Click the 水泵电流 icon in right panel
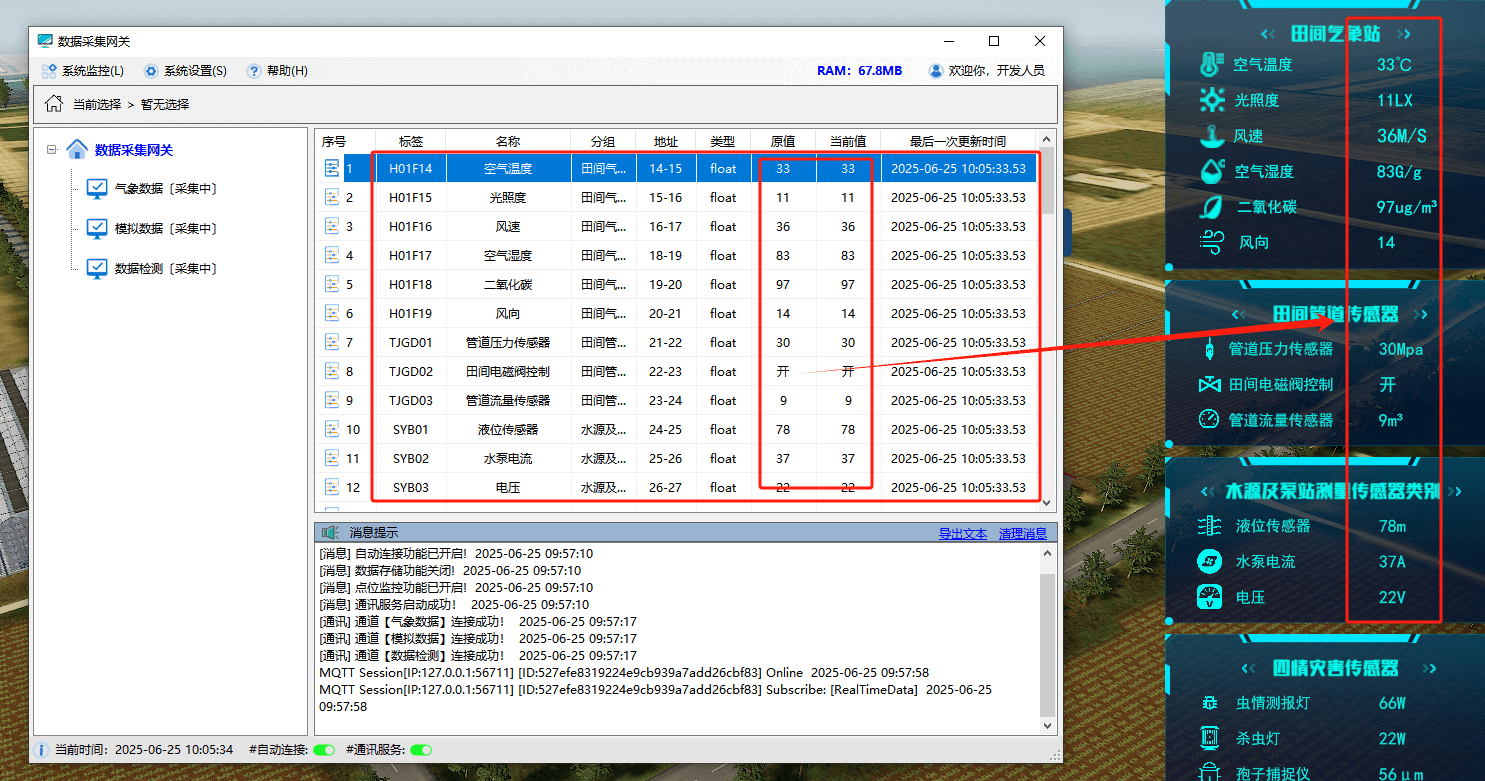Viewport: 1485px width, 781px height. coord(1210,561)
